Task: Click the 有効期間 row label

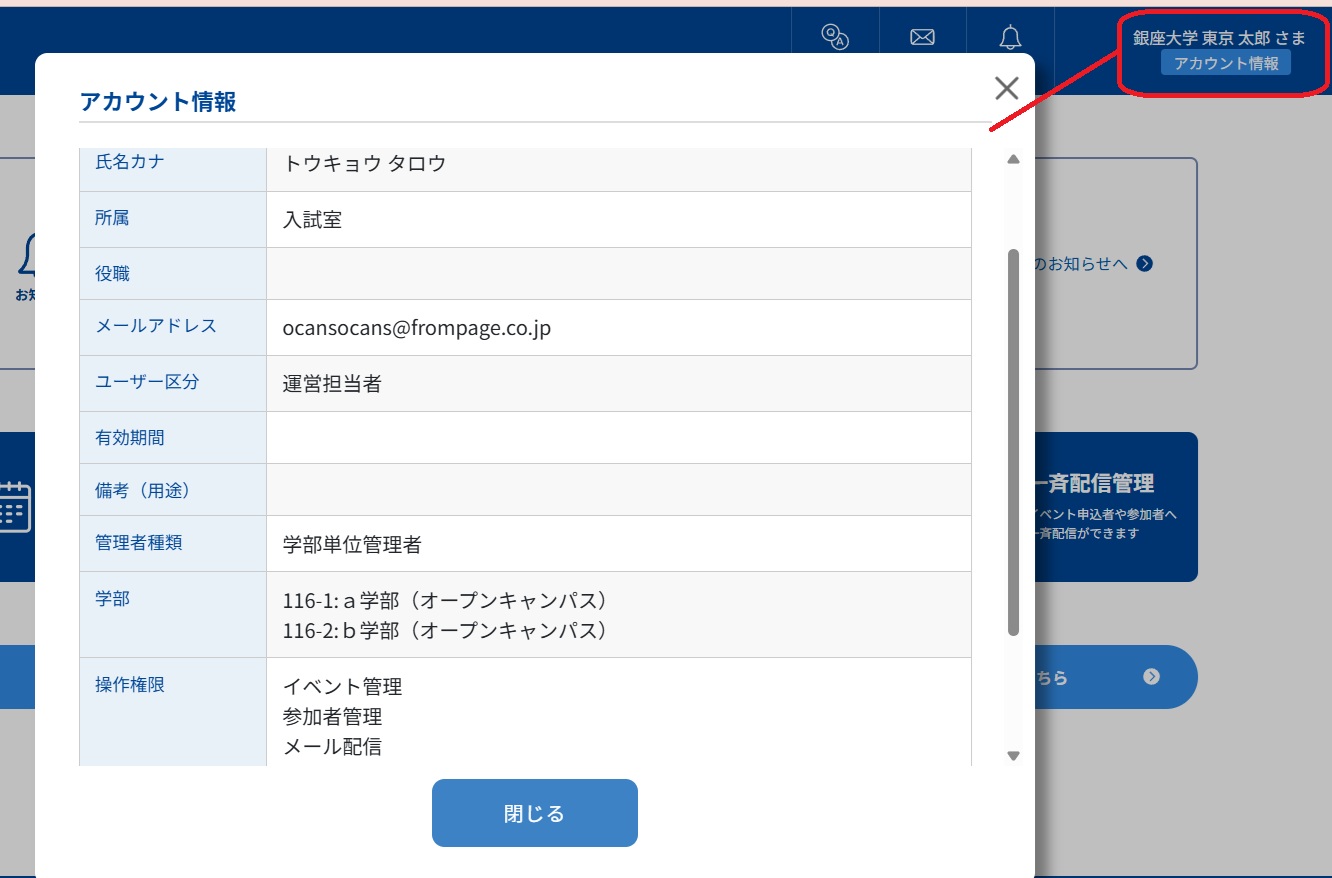Action: coord(130,438)
